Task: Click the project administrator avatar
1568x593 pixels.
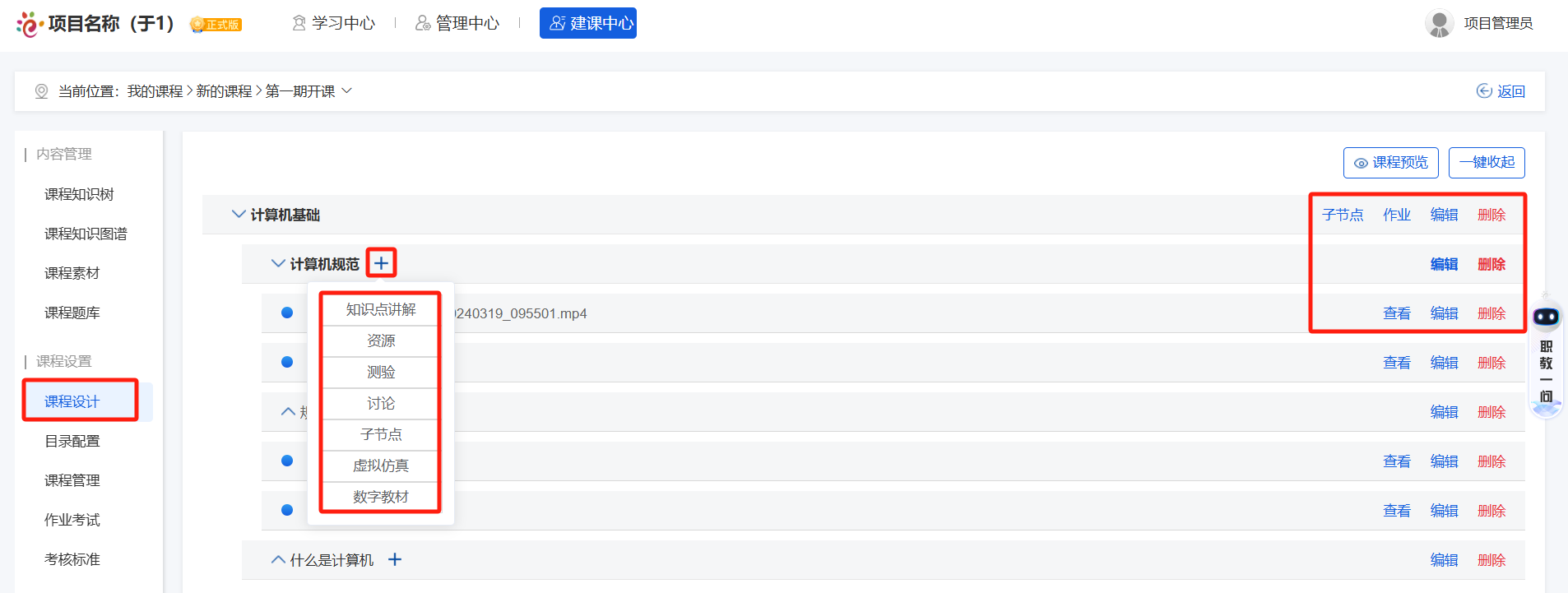Action: click(1439, 23)
